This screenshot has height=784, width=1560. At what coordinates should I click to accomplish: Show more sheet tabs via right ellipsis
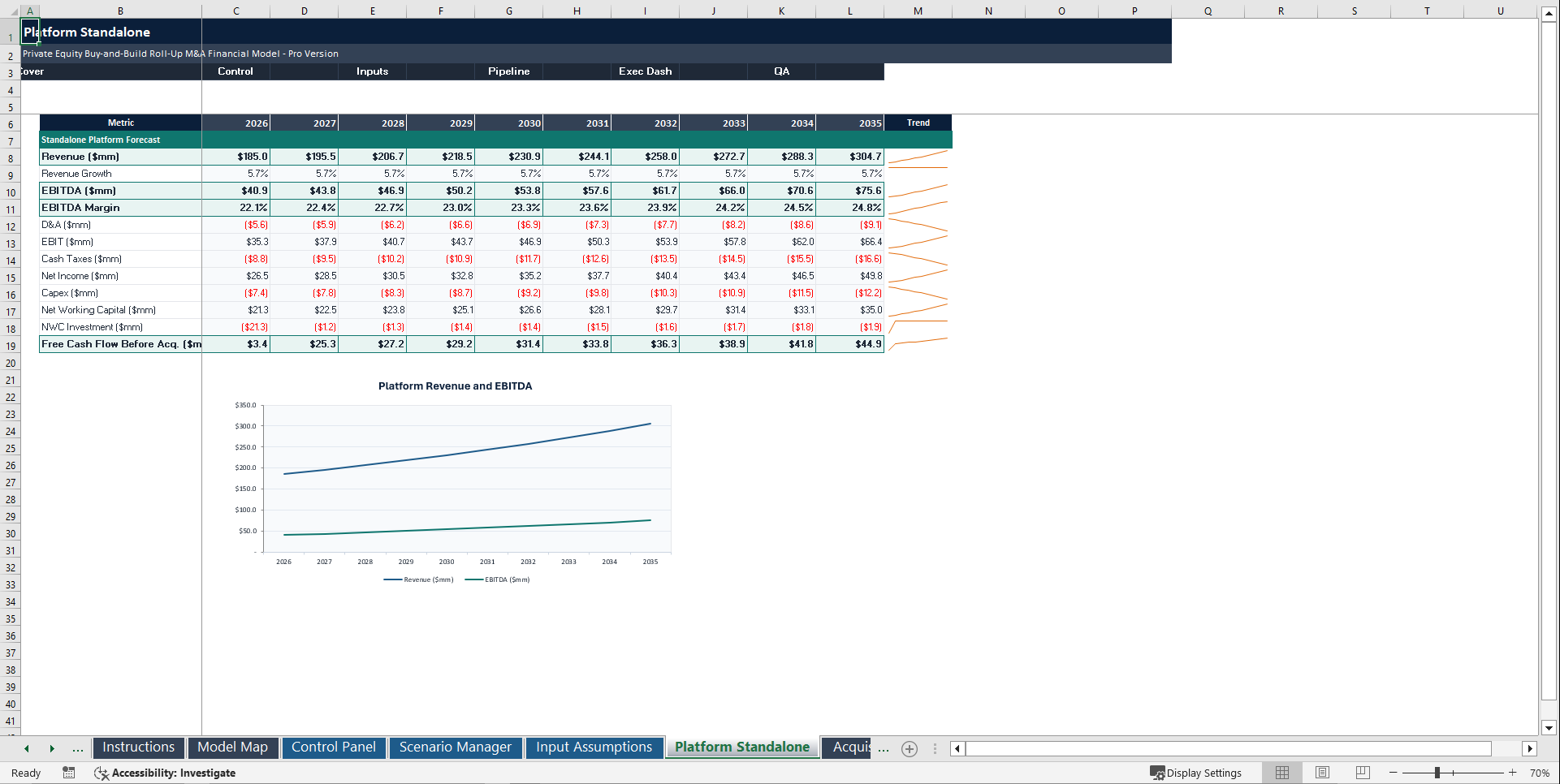click(884, 749)
